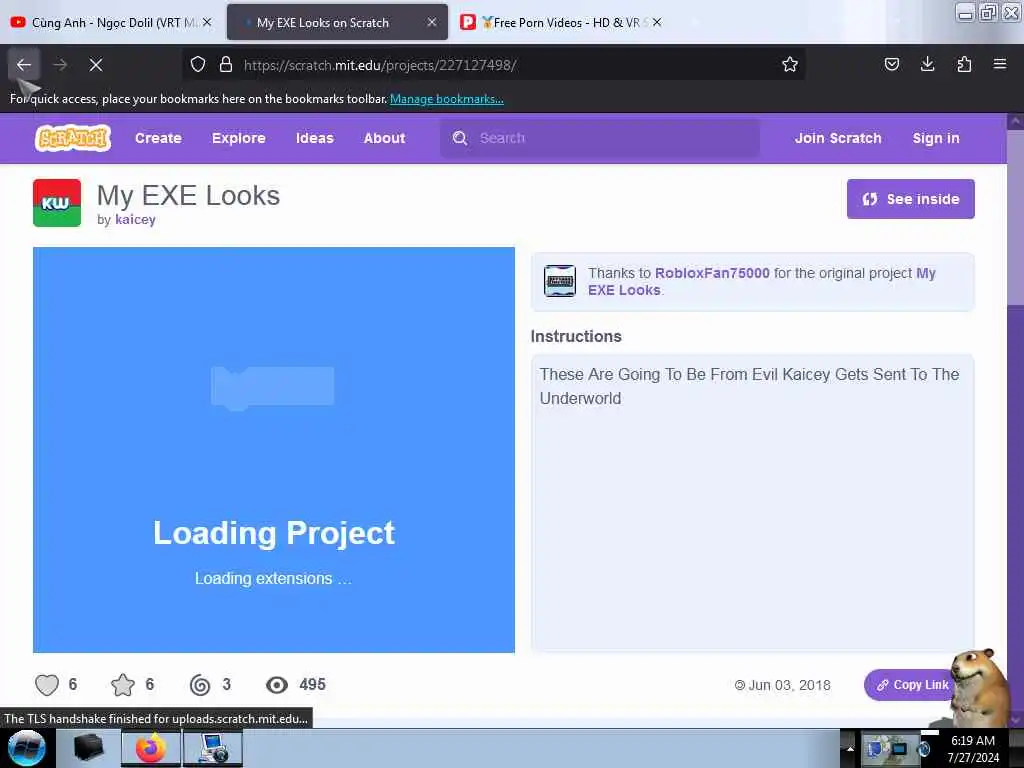Open Ideas in the Scratch navbar
The height and width of the screenshot is (768, 1024).
pos(315,138)
